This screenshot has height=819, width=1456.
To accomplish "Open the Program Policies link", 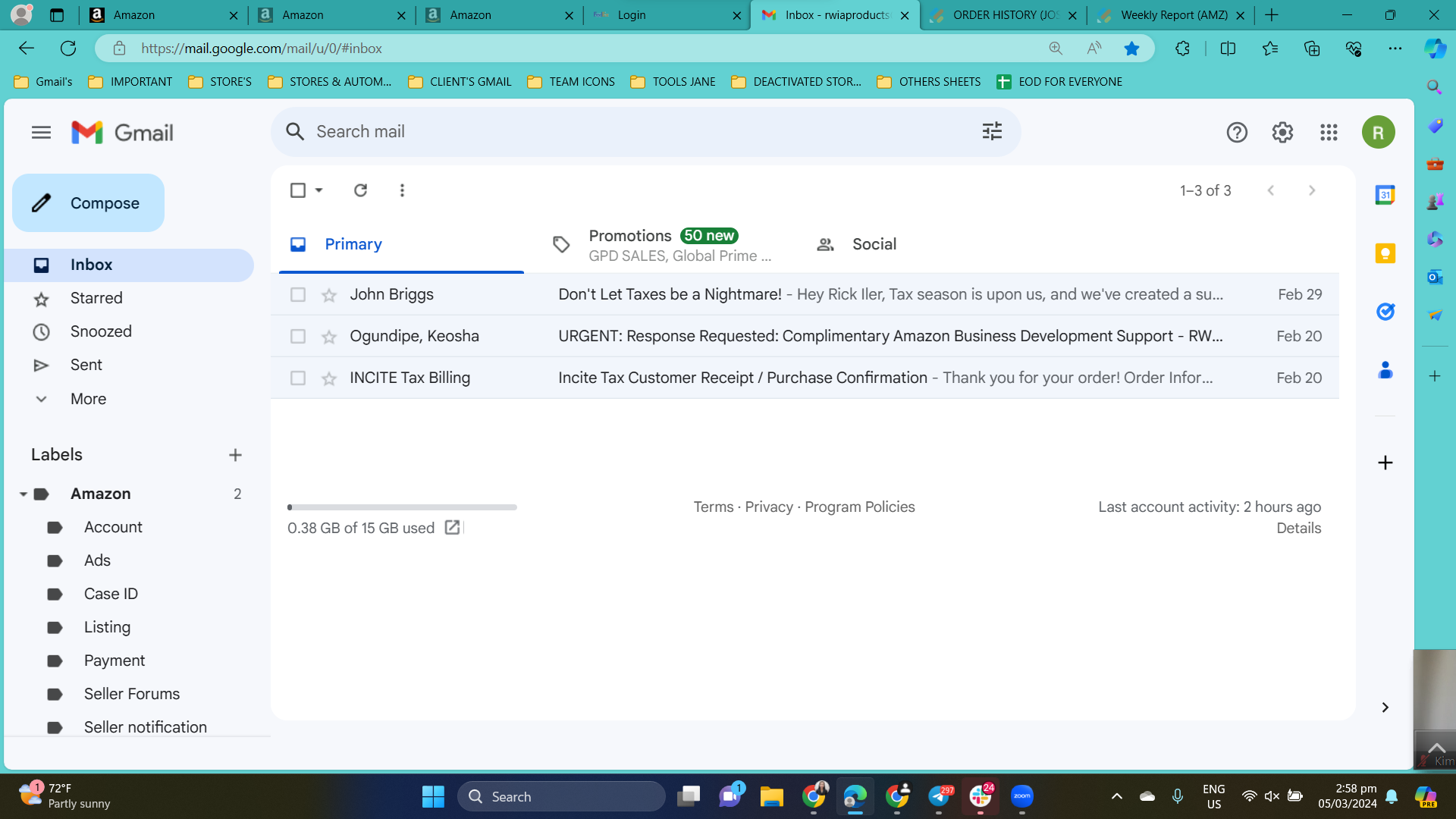I will 859,507.
